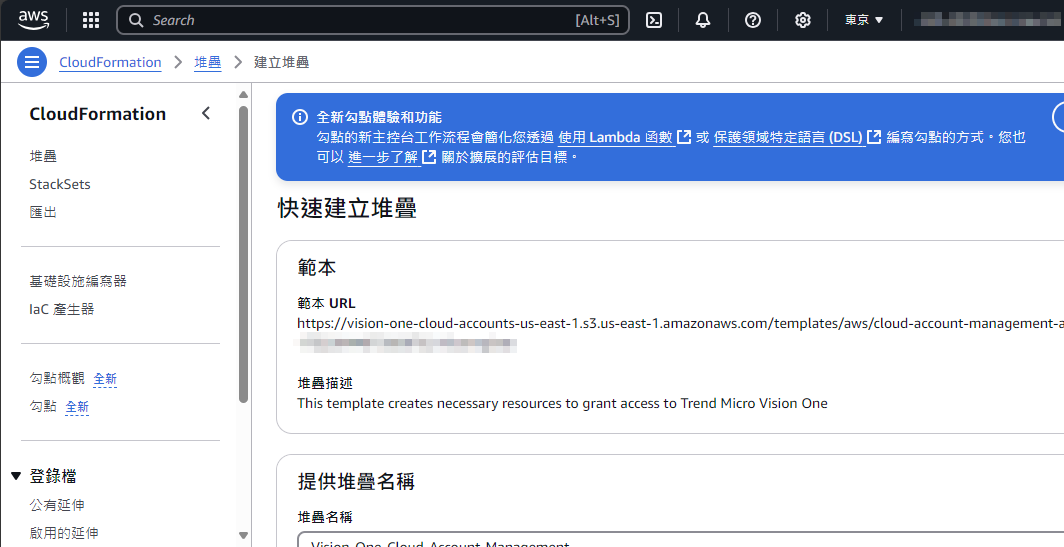Screen dimensions: 1064x547
Task: Click the CloudFormation breadcrumb link
Action: tap(110, 62)
